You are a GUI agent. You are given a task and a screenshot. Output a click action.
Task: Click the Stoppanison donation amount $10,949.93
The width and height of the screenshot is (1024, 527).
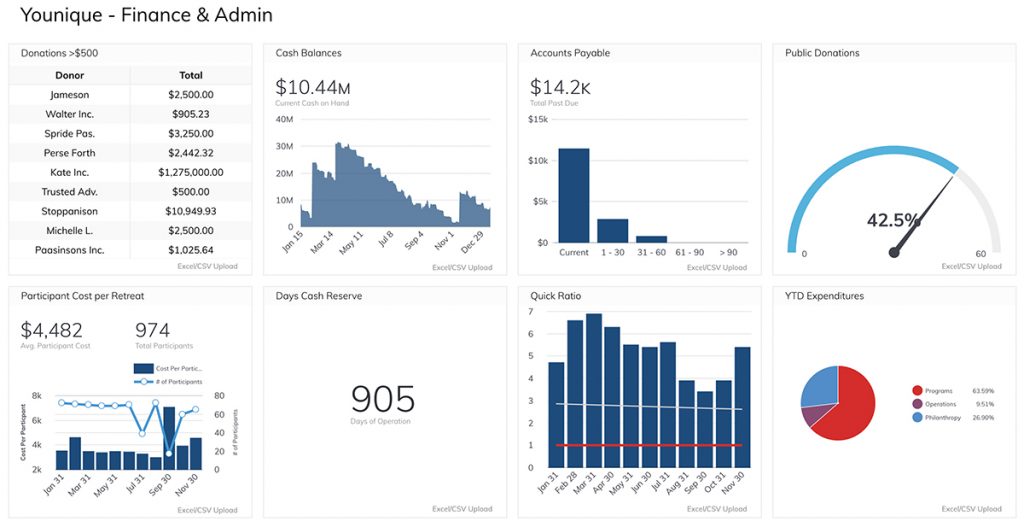(x=191, y=211)
